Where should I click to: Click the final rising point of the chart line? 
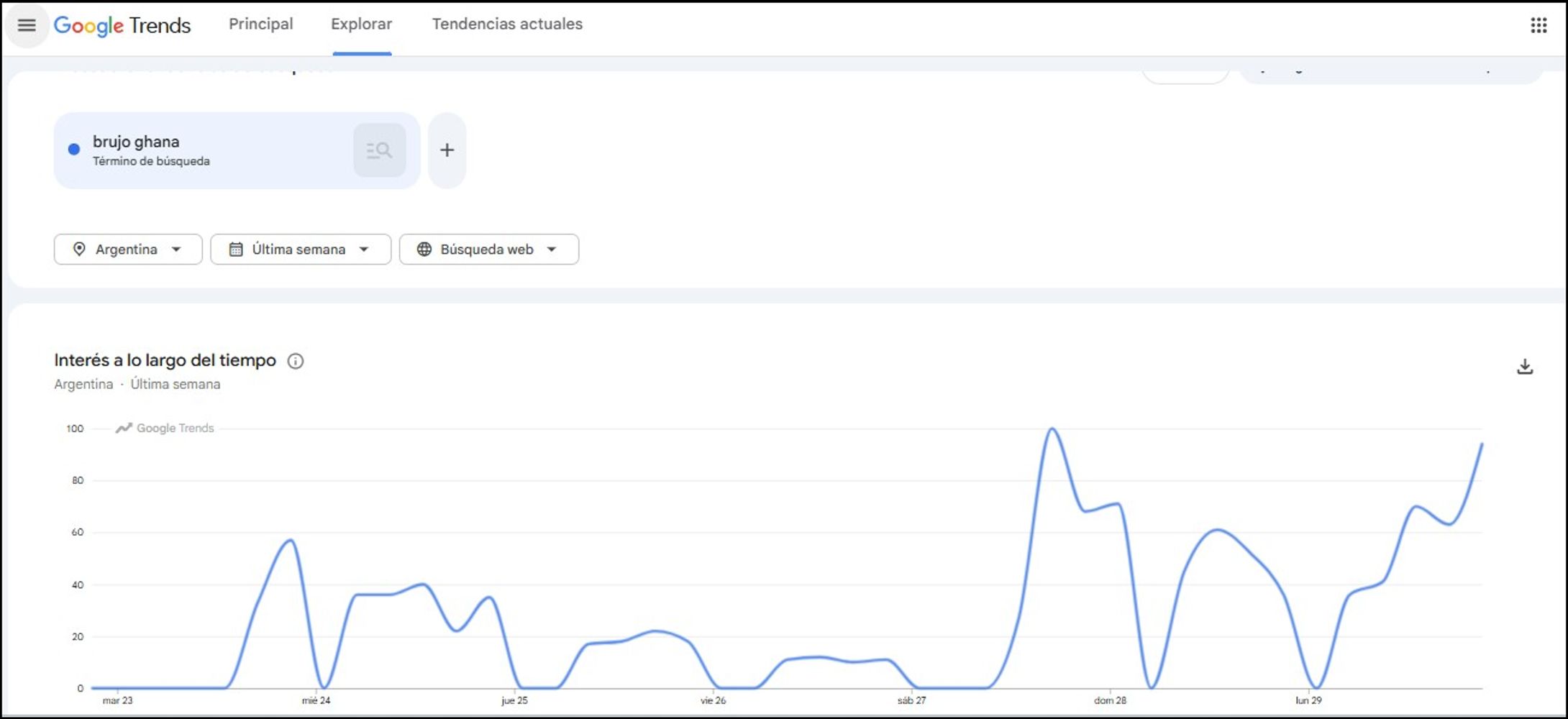pyautogui.click(x=1482, y=444)
